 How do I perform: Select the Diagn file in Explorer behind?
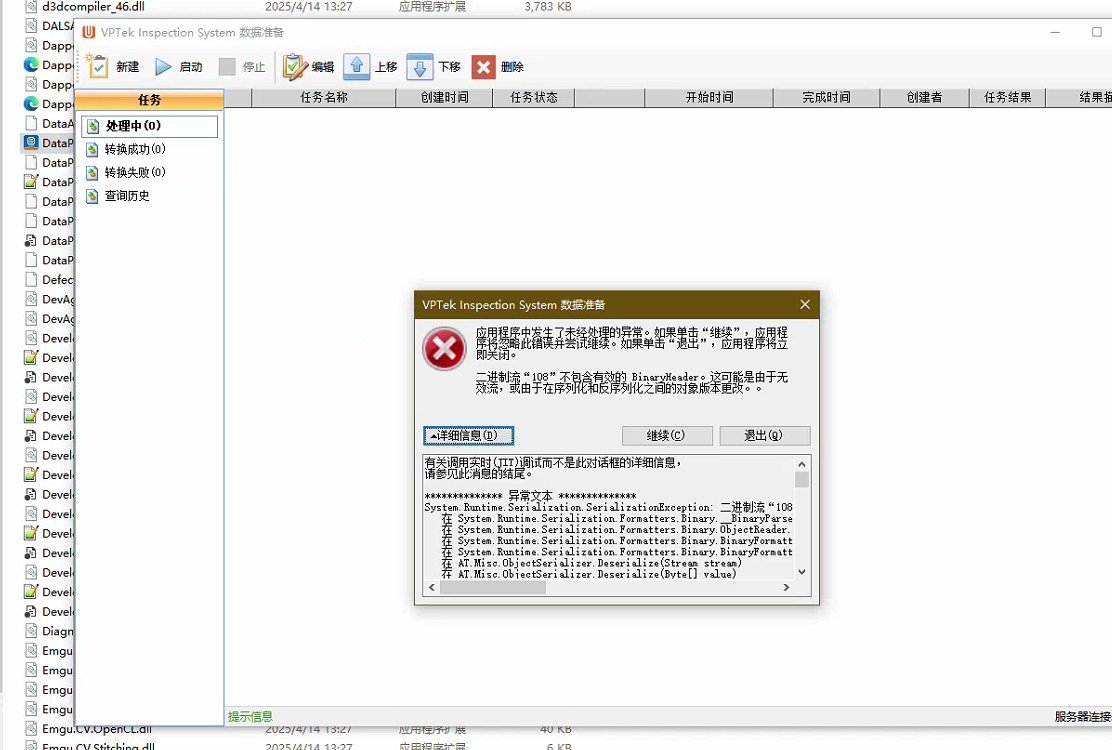pyautogui.click(x=57, y=632)
